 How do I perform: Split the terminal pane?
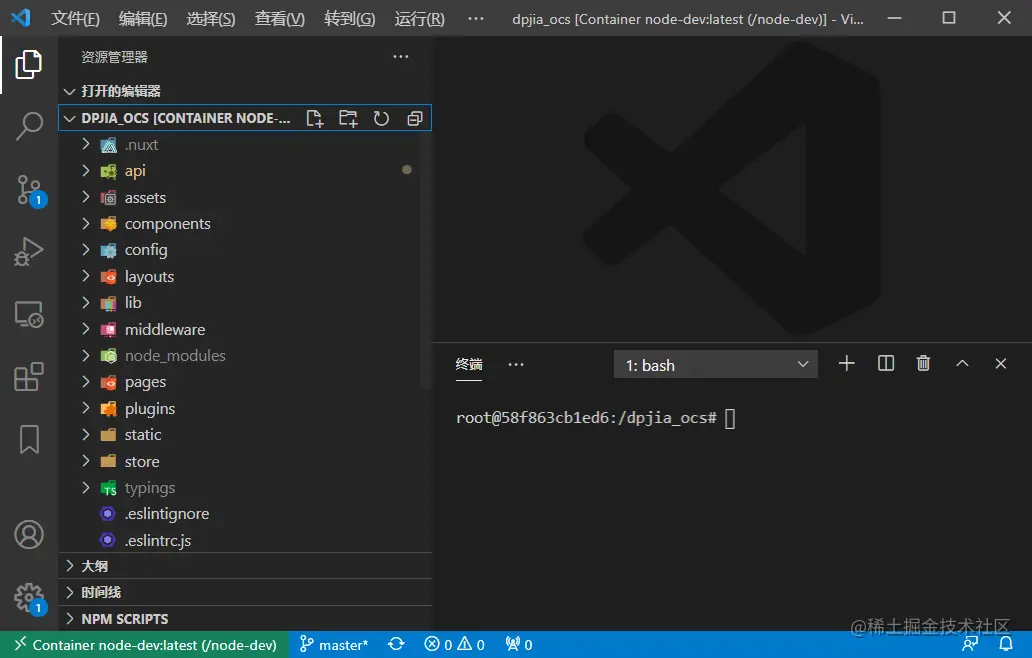886,363
